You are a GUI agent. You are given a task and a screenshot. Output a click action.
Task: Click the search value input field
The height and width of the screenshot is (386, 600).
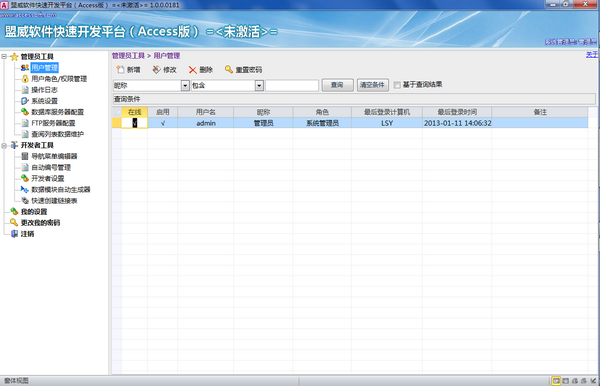click(292, 85)
